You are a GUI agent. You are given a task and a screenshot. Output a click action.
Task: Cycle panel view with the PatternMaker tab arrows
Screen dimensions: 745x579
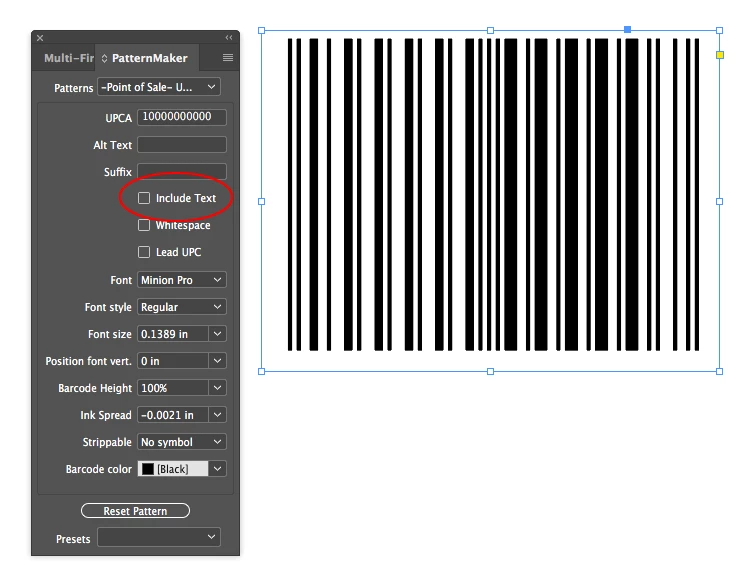pos(105,58)
